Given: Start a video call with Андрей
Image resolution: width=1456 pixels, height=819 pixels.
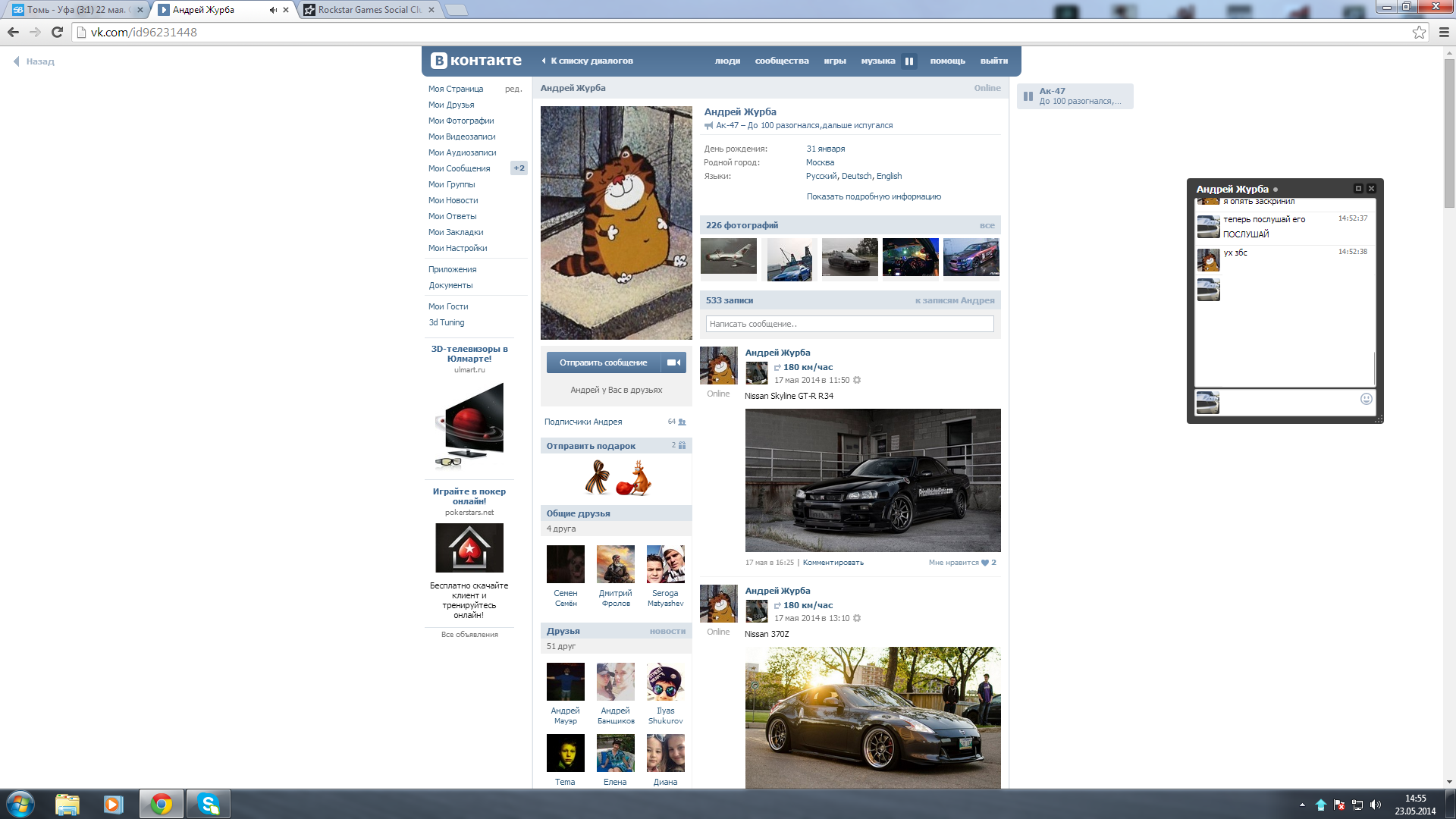Looking at the screenshot, I should (x=673, y=362).
